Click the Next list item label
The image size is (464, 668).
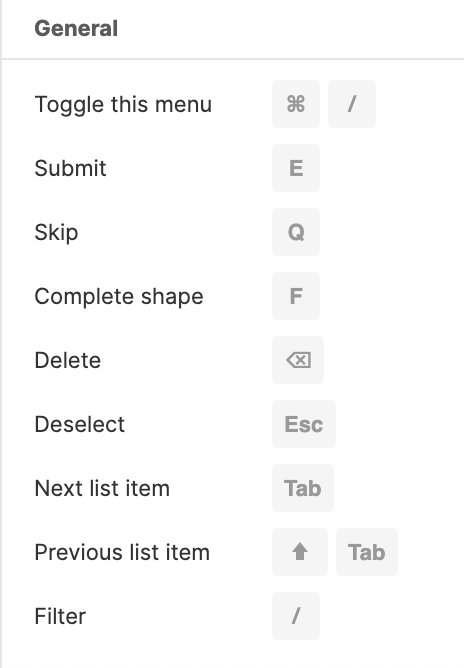102,488
